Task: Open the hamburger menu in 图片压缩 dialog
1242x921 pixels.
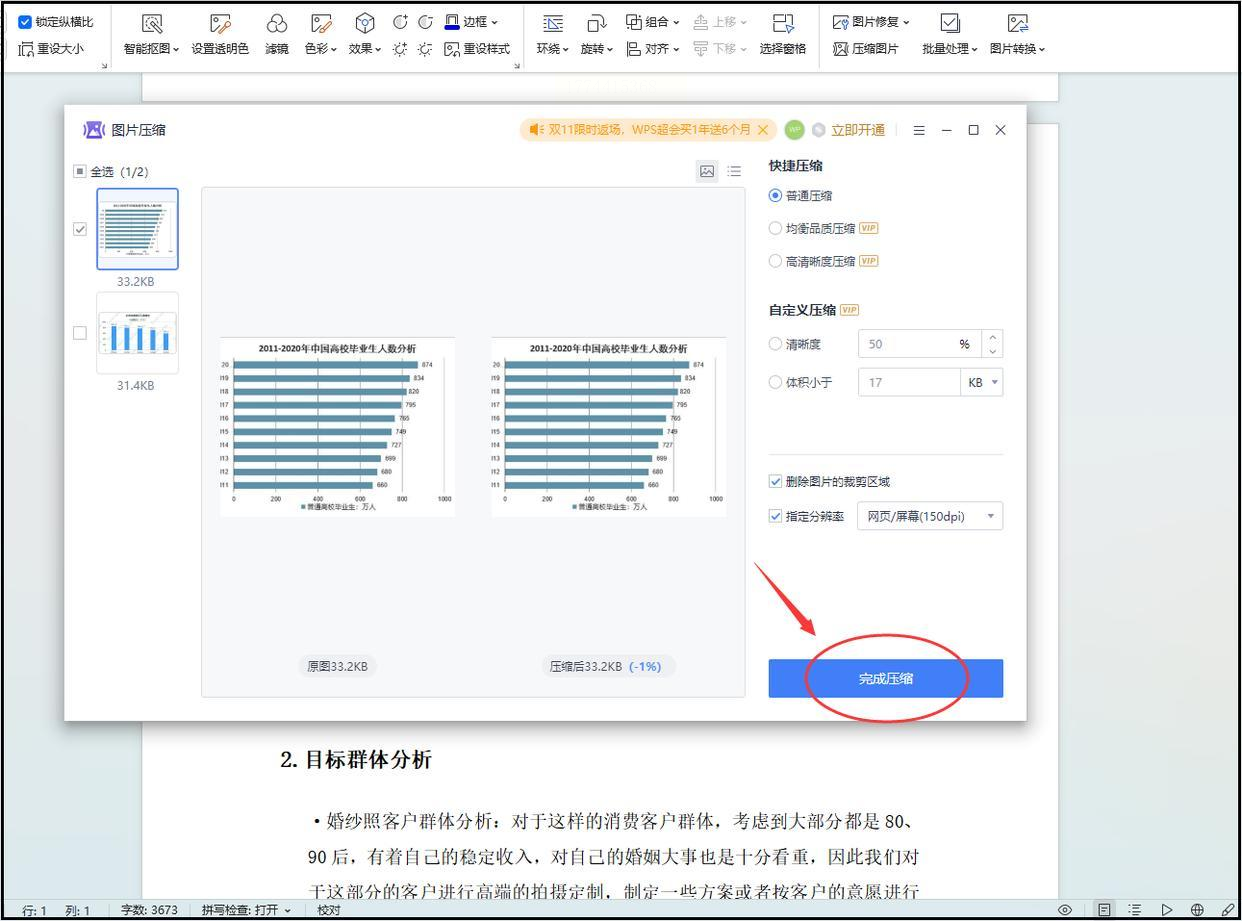Action: point(919,130)
